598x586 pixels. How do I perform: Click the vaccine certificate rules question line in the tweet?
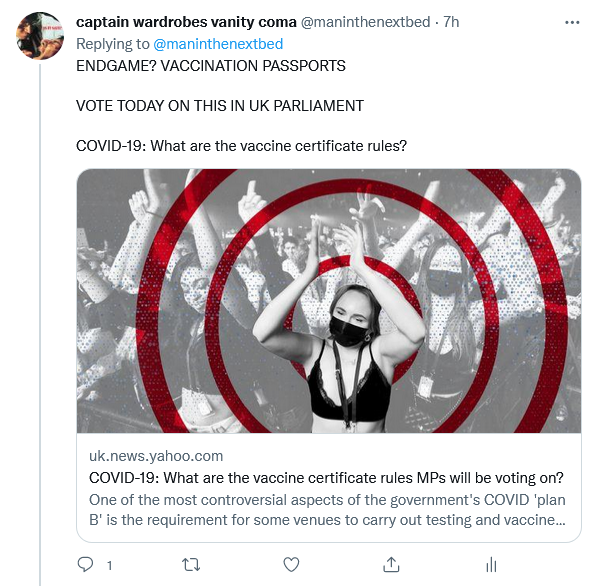pyautogui.click(x=241, y=146)
